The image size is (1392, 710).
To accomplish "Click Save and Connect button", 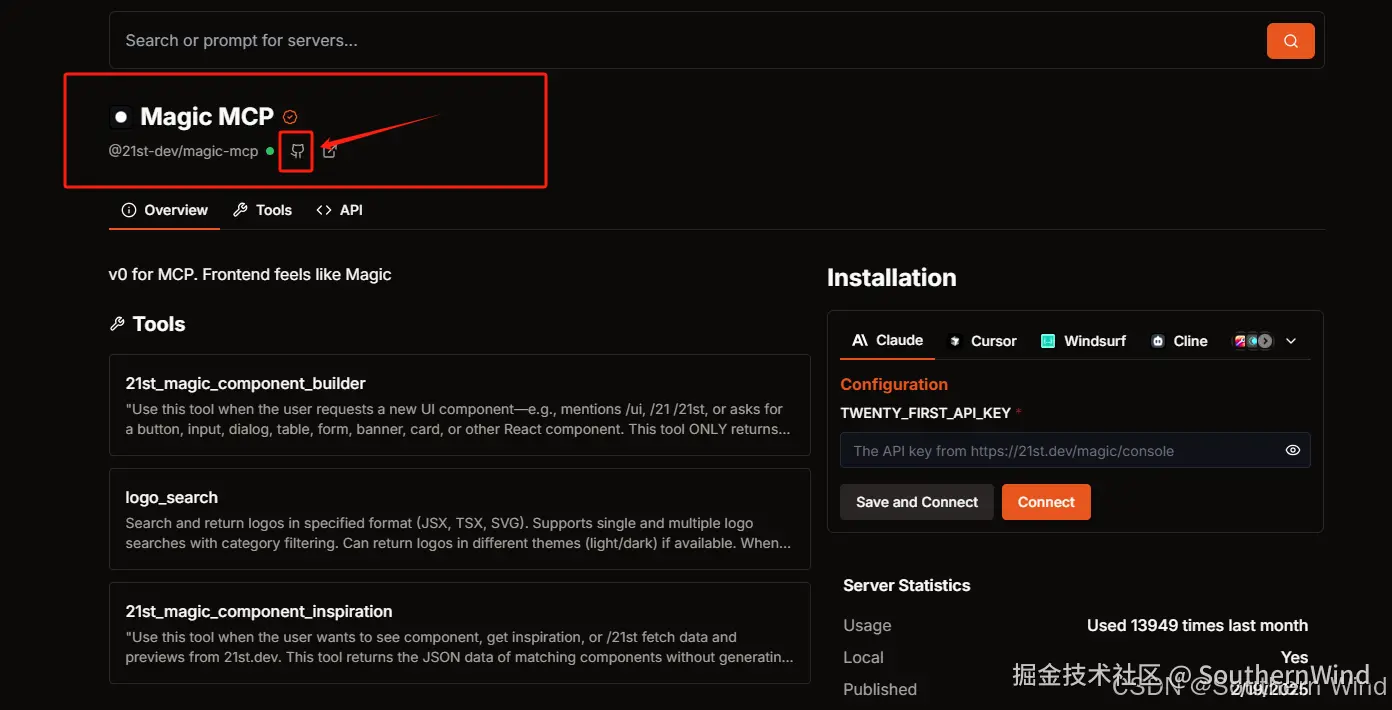I will (917, 502).
